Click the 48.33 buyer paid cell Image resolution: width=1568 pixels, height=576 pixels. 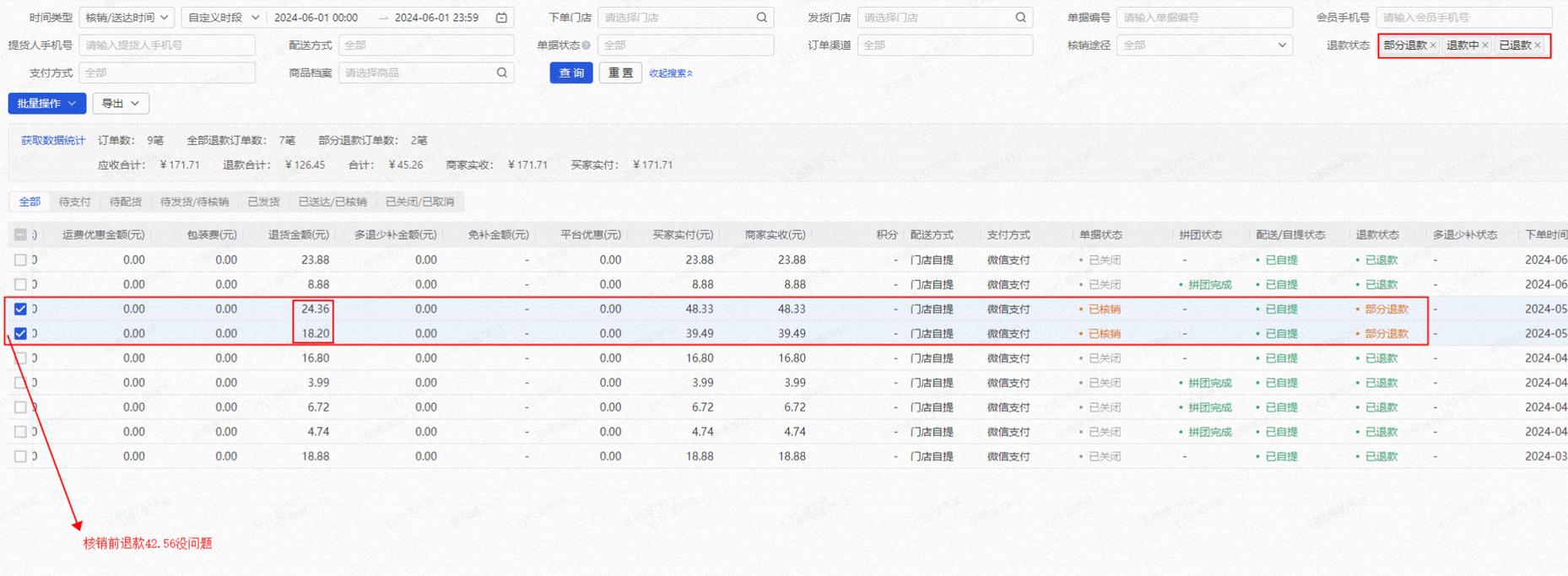(x=700, y=310)
